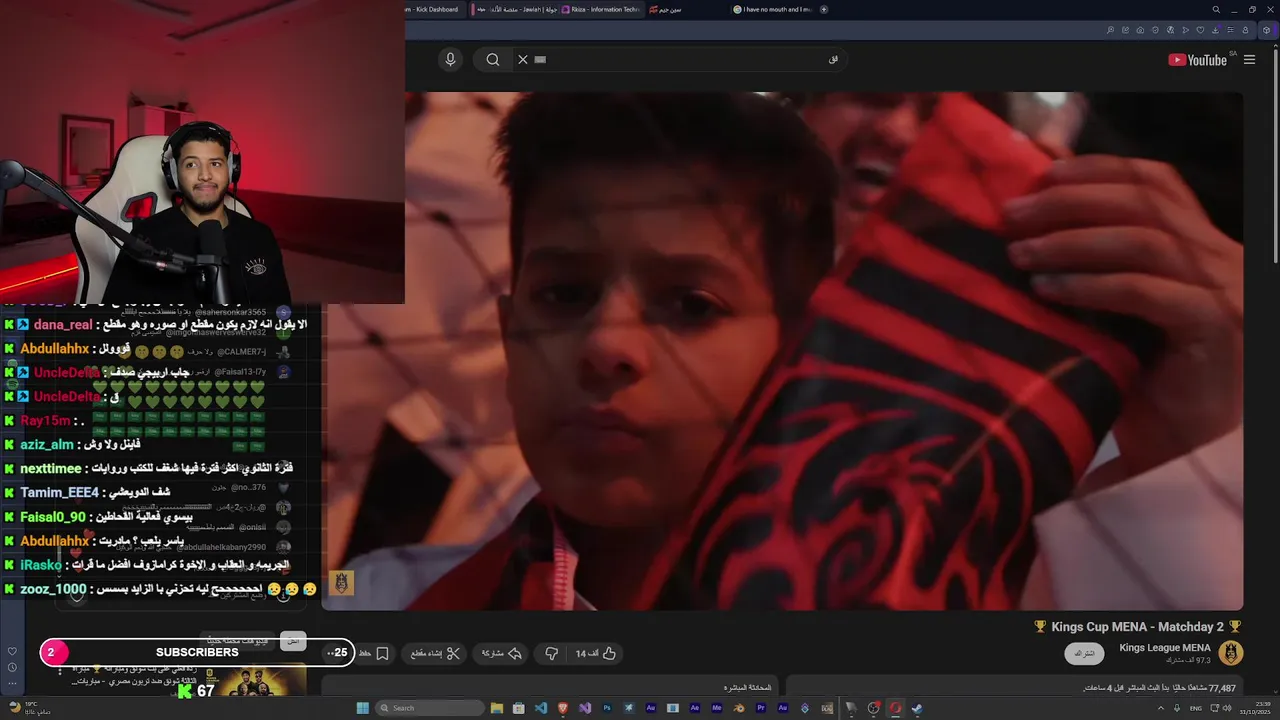
Task: Click the Faisal0_90 chat username
Action: tap(54, 517)
